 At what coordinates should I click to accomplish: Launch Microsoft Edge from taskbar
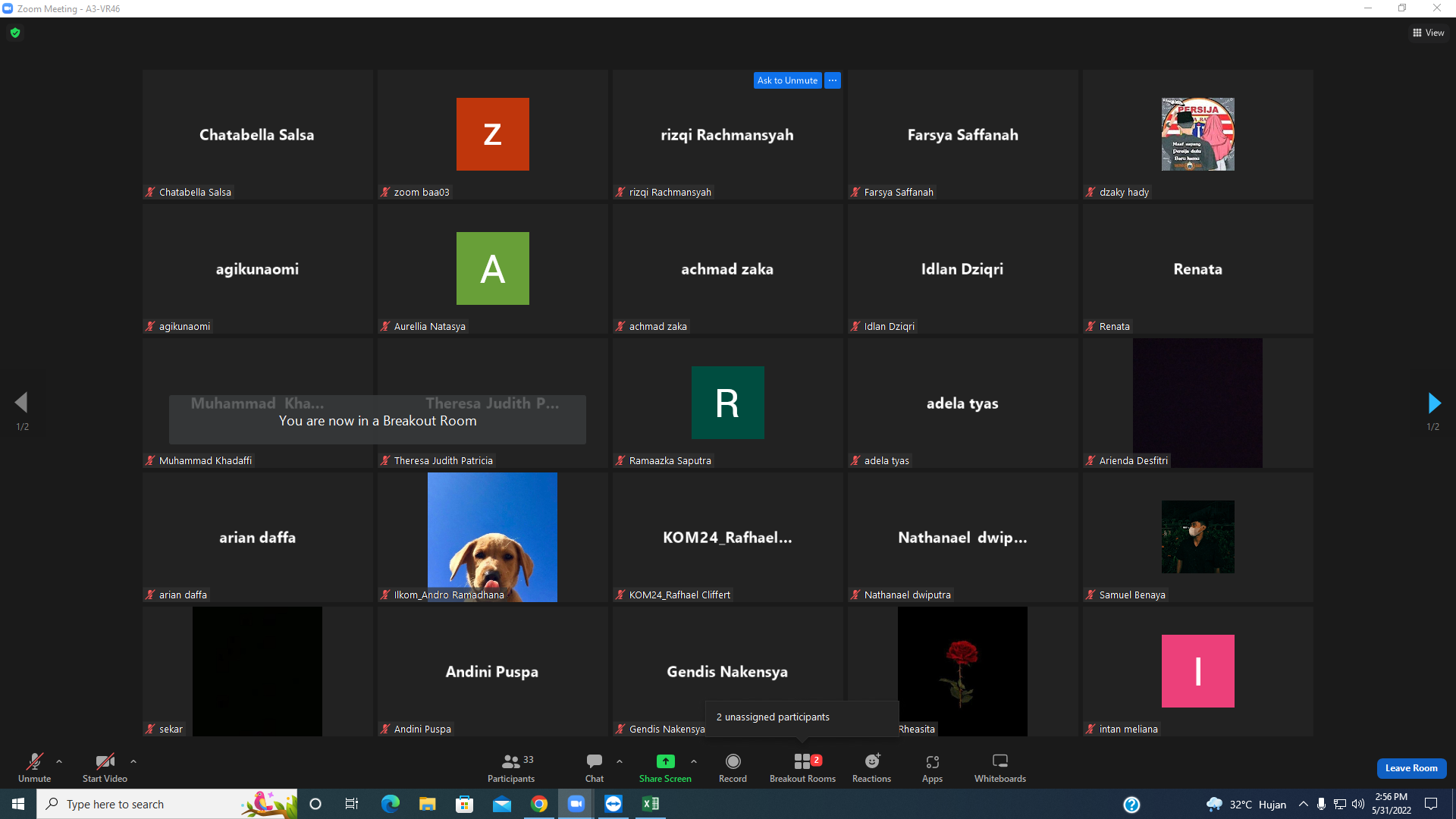click(x=390, y=804)
